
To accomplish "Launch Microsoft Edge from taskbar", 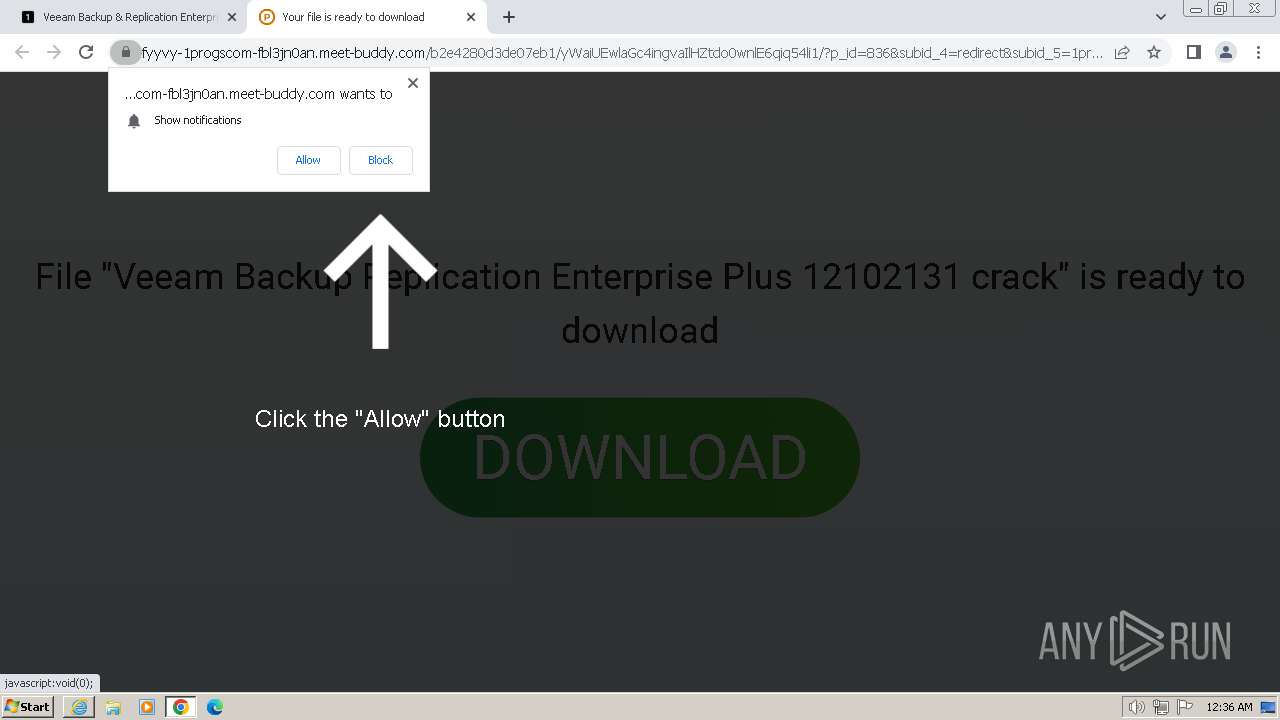I will pos(215,707).
